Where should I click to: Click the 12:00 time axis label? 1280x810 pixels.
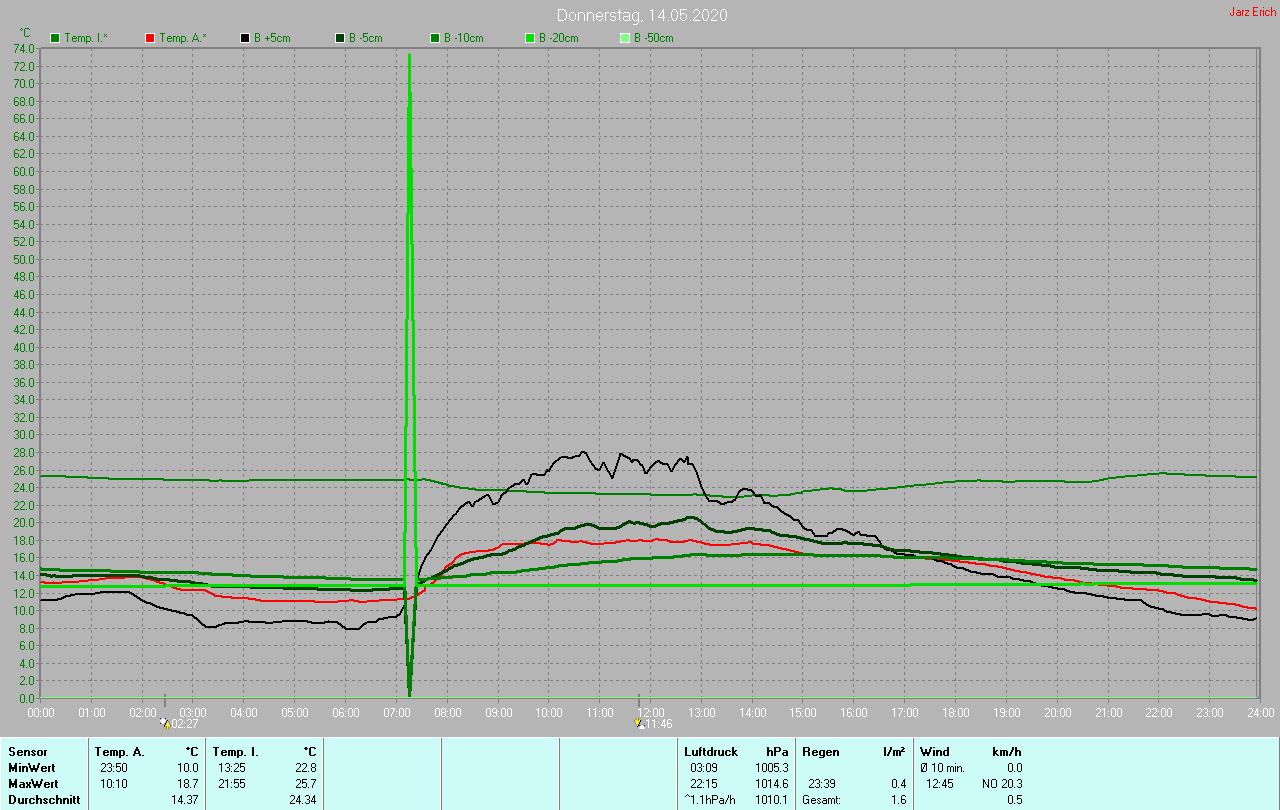tap(651, 712)
